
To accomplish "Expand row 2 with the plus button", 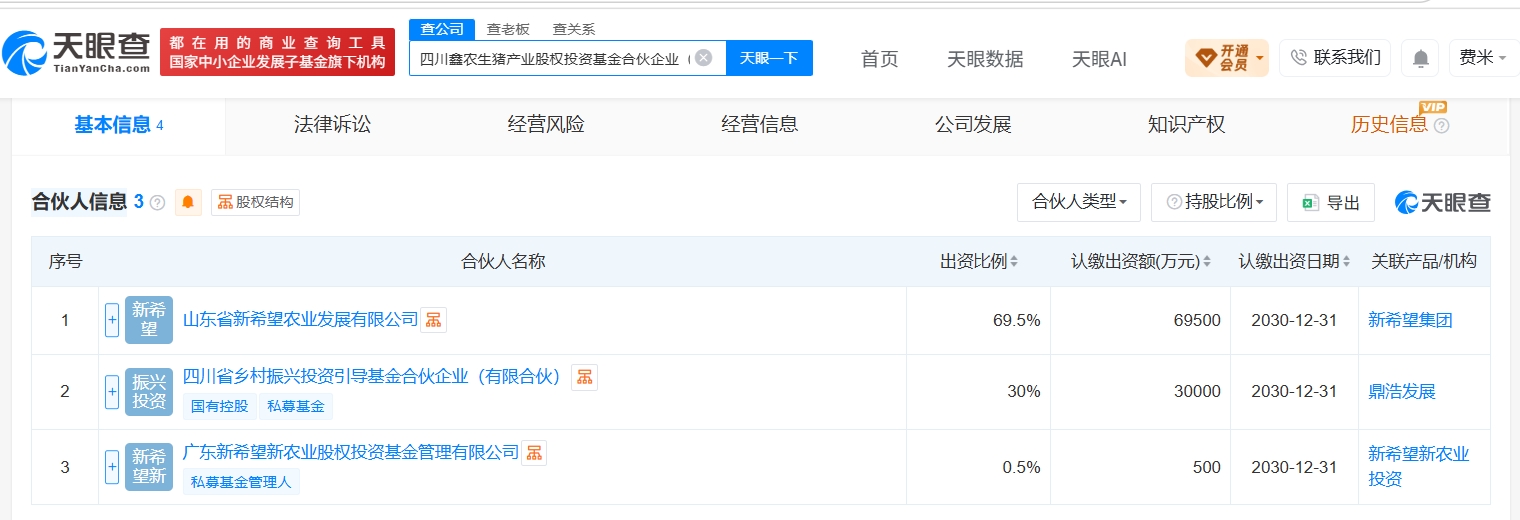I will pos(112,392).
